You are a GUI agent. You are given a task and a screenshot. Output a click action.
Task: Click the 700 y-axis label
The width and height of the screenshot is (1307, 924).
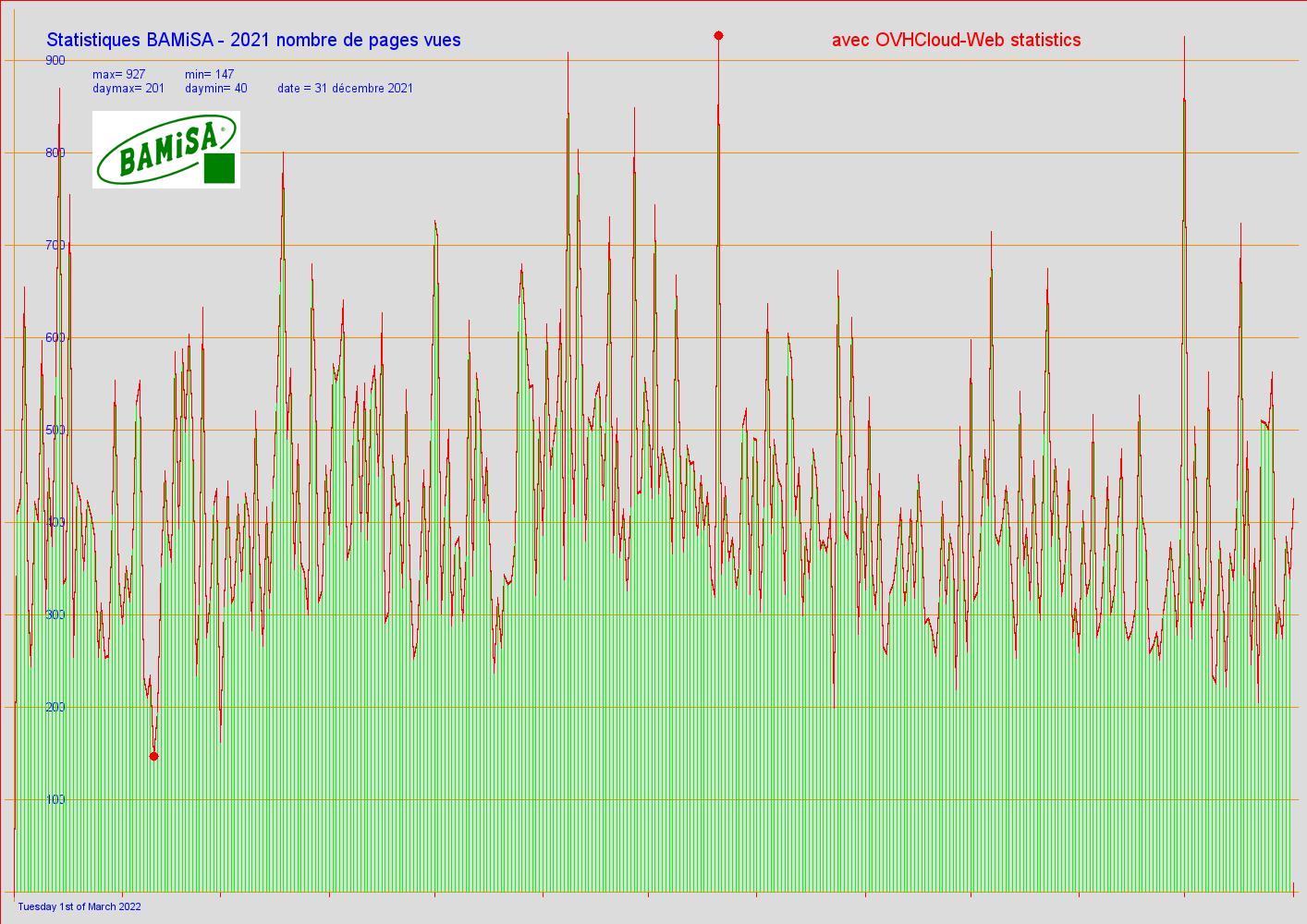point(55,245)
